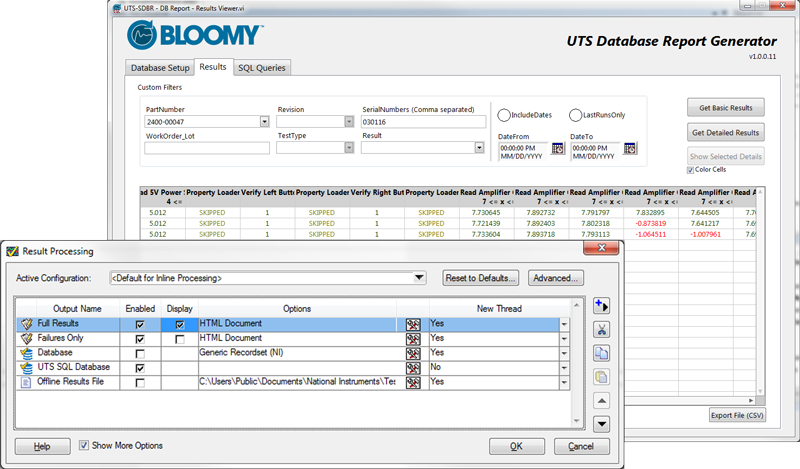Open options editor icon for UTS SQL Database
Screen dimensions: 800x469
(413, 368)
